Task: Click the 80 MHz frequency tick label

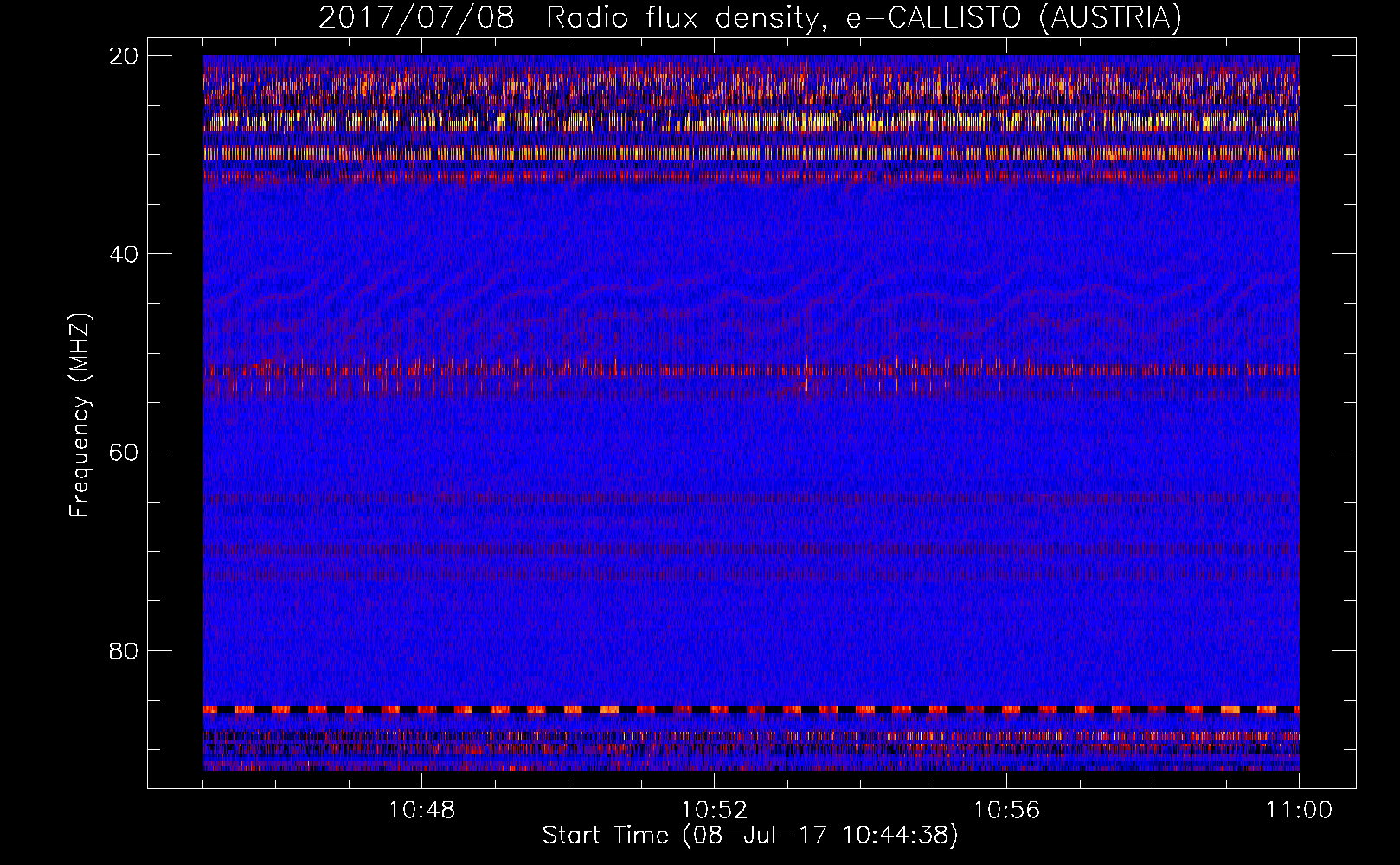Action: [x=124, y=650]
